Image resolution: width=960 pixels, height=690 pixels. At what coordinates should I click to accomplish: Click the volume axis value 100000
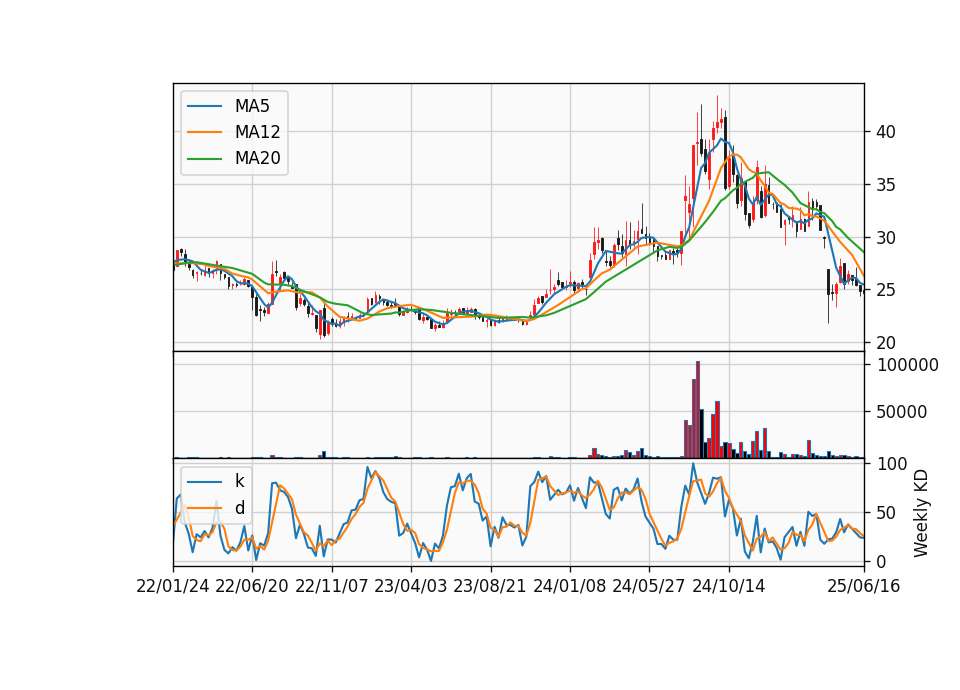tap(908, 366)
